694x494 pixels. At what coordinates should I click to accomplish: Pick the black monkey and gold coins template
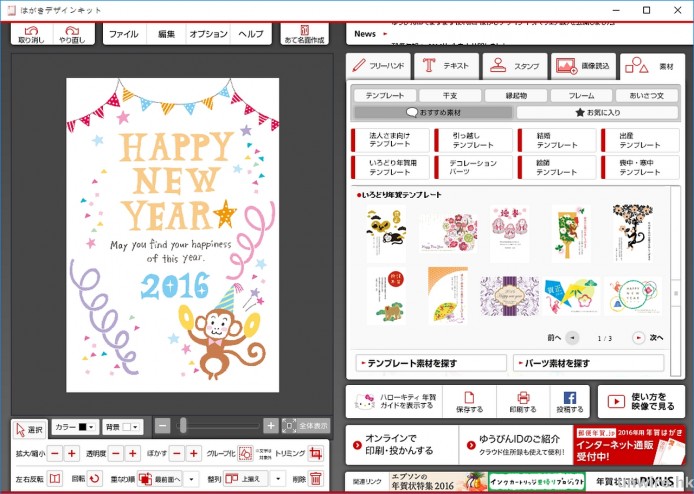click(x=386, y=233)
